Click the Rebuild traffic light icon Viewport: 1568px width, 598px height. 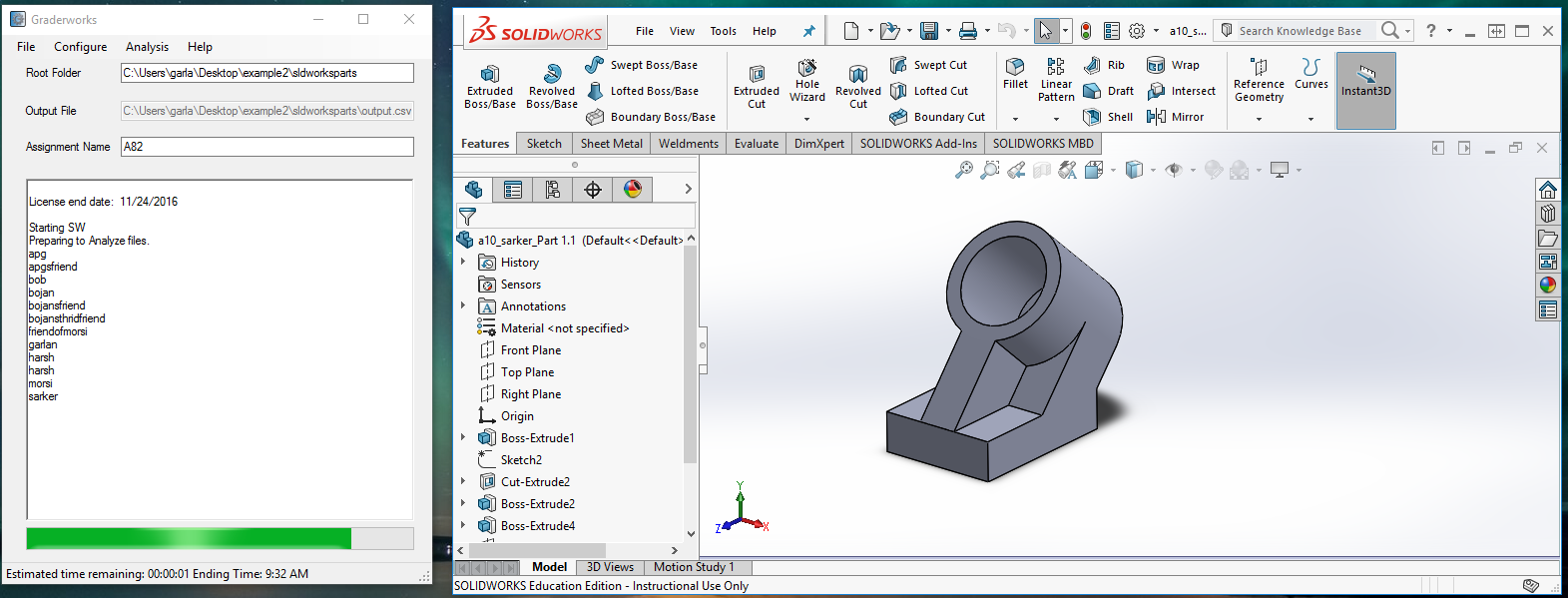click(1086, 31)
